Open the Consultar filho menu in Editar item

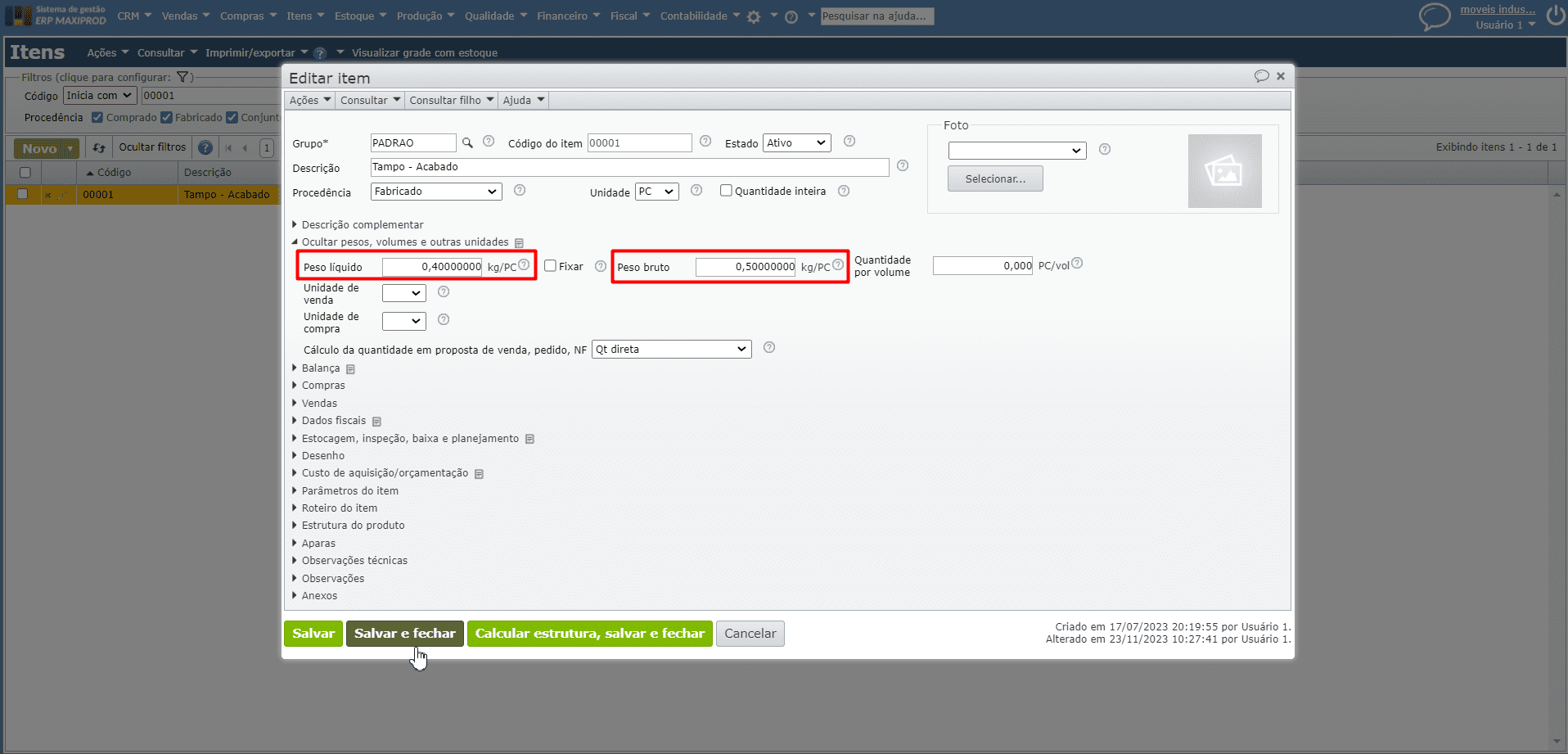click(452, 100)
